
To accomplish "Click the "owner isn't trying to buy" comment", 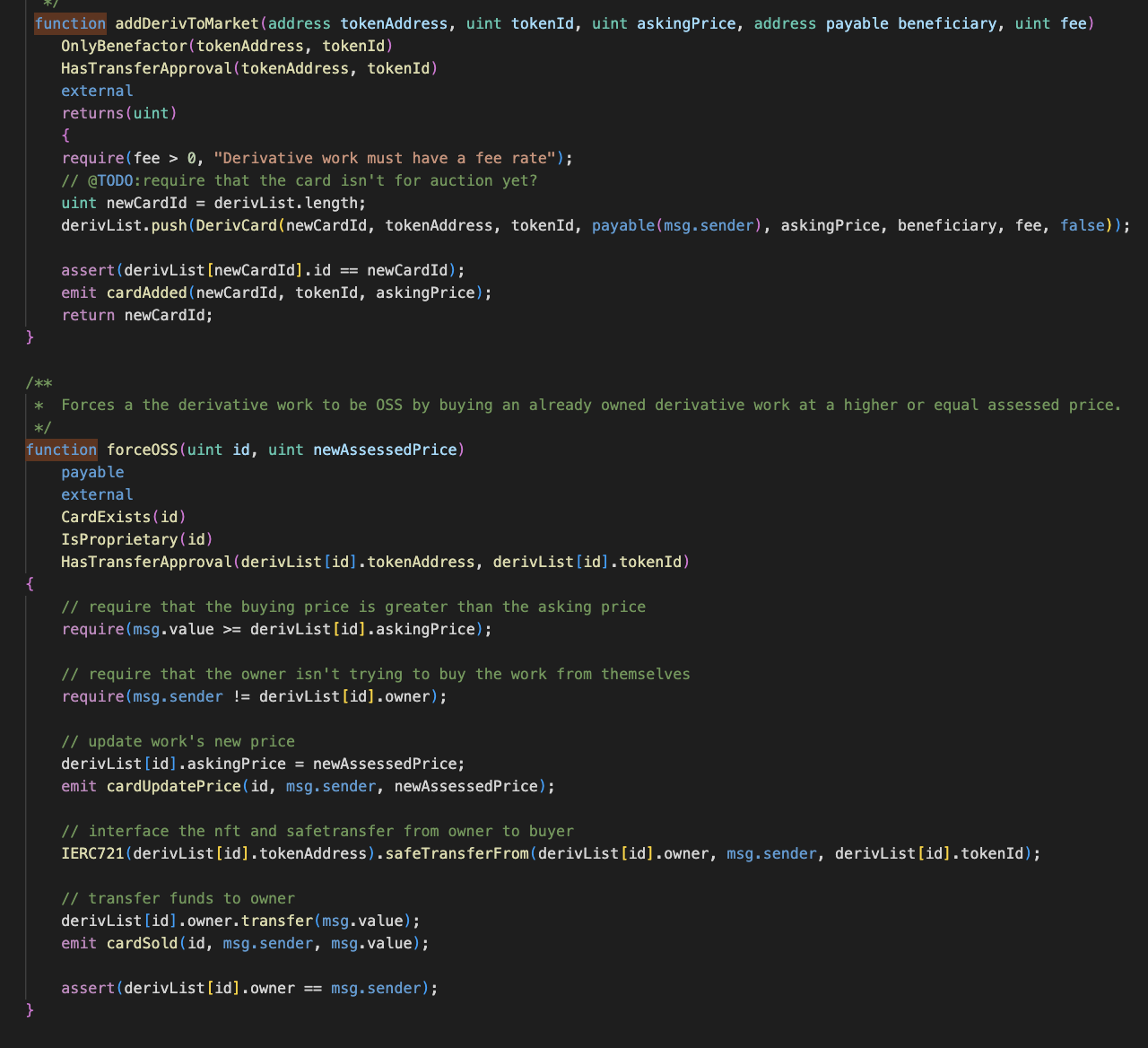I will (x=376, y=674).
